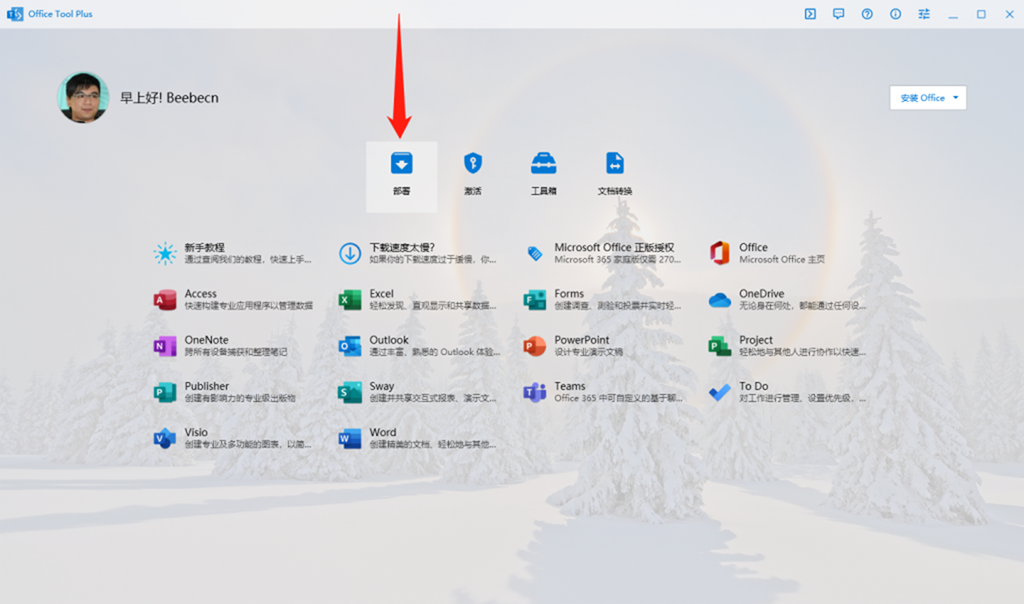This screenshot has width=1024, height=604.
Task: Click the Office Tool Plus logo icon
Action: [15, 14]
